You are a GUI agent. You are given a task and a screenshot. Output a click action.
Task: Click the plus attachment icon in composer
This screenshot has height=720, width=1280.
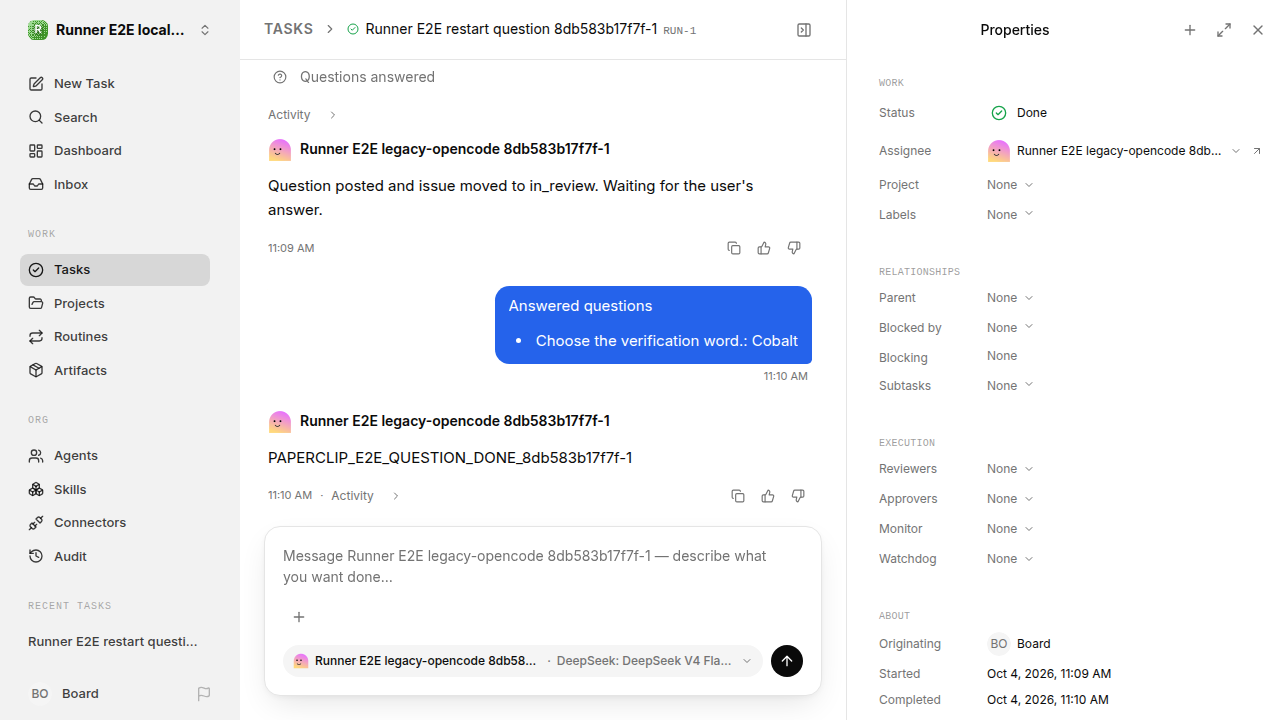click(x=298, y=617)
